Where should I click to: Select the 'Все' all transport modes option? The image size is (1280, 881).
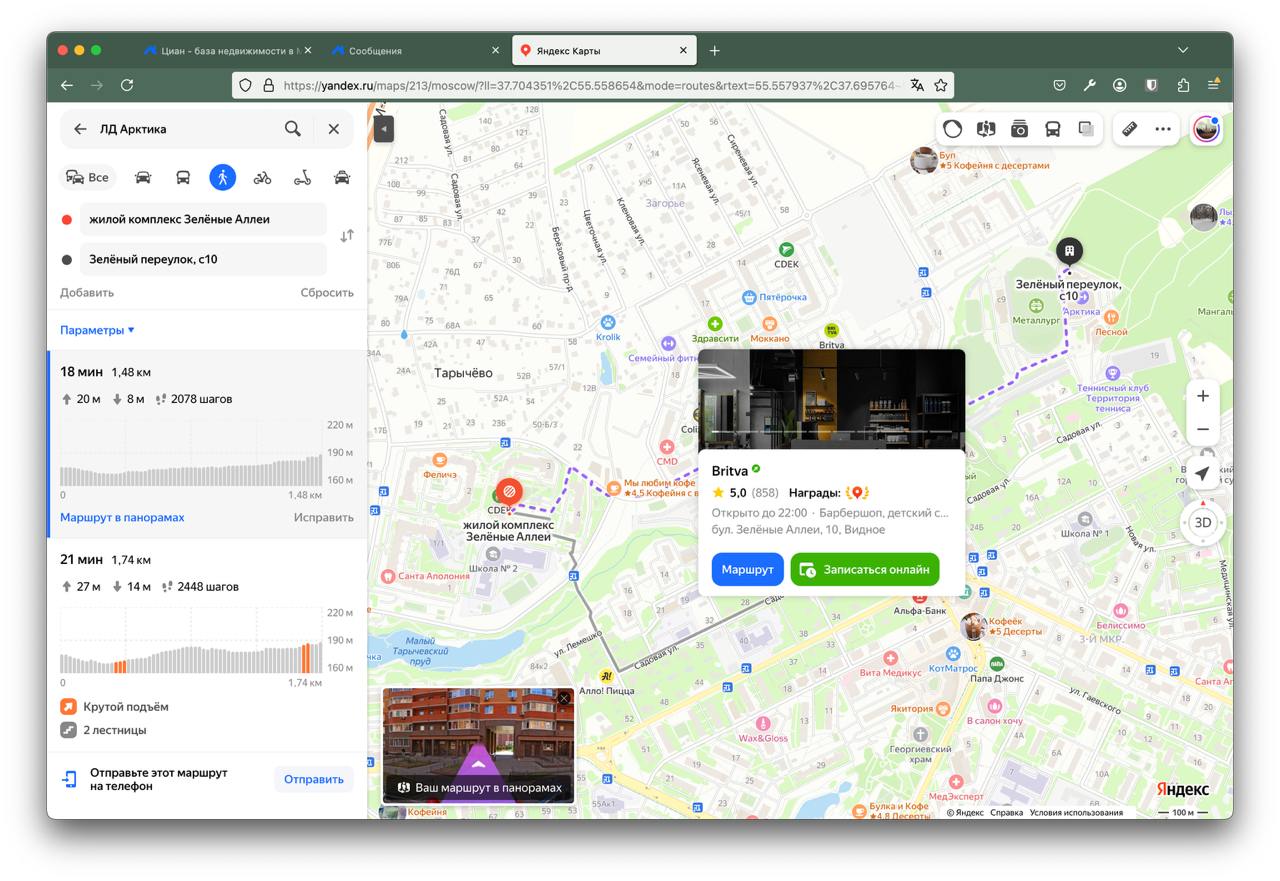[87, 177]
